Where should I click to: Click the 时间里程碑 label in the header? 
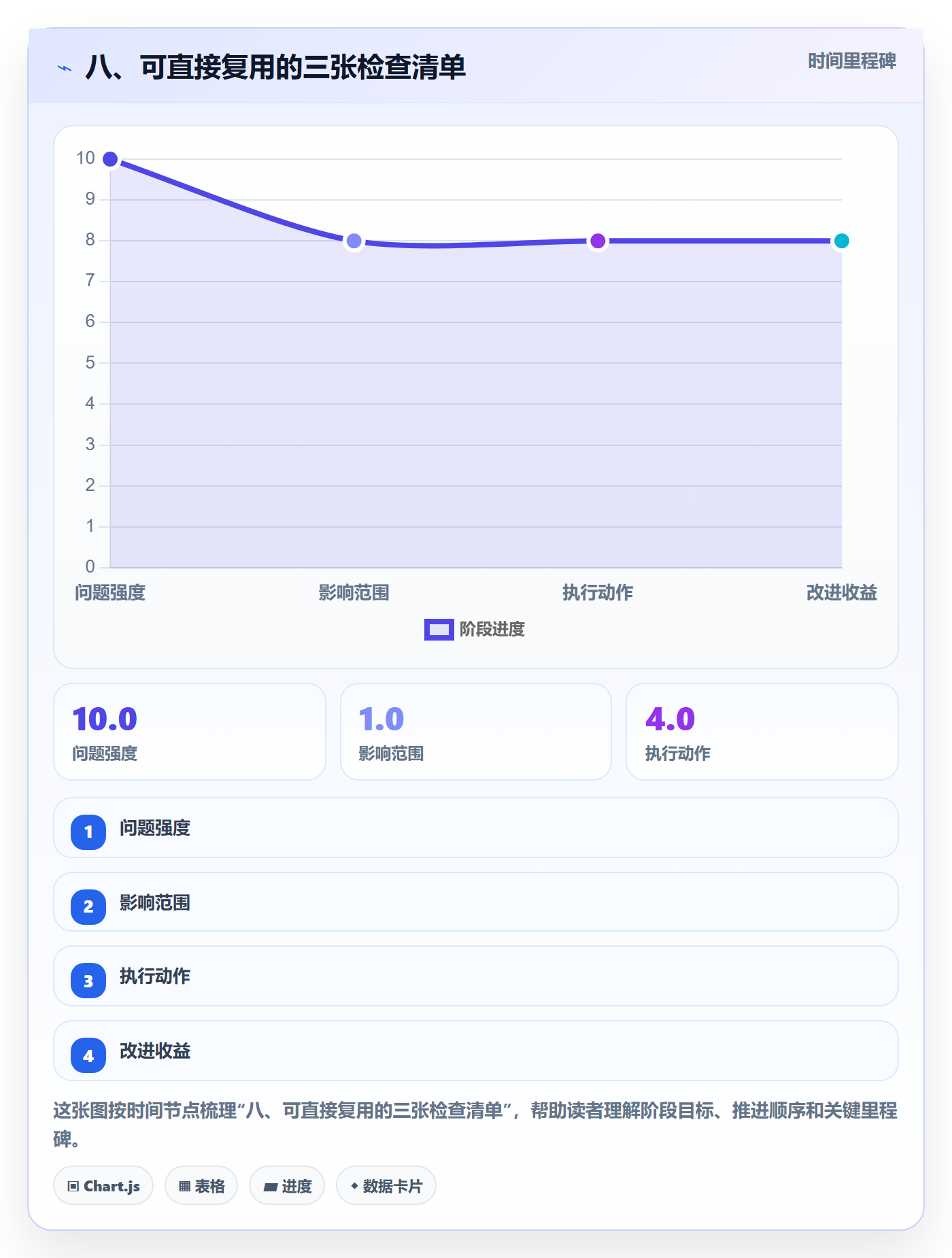click(x=851, y=61)
